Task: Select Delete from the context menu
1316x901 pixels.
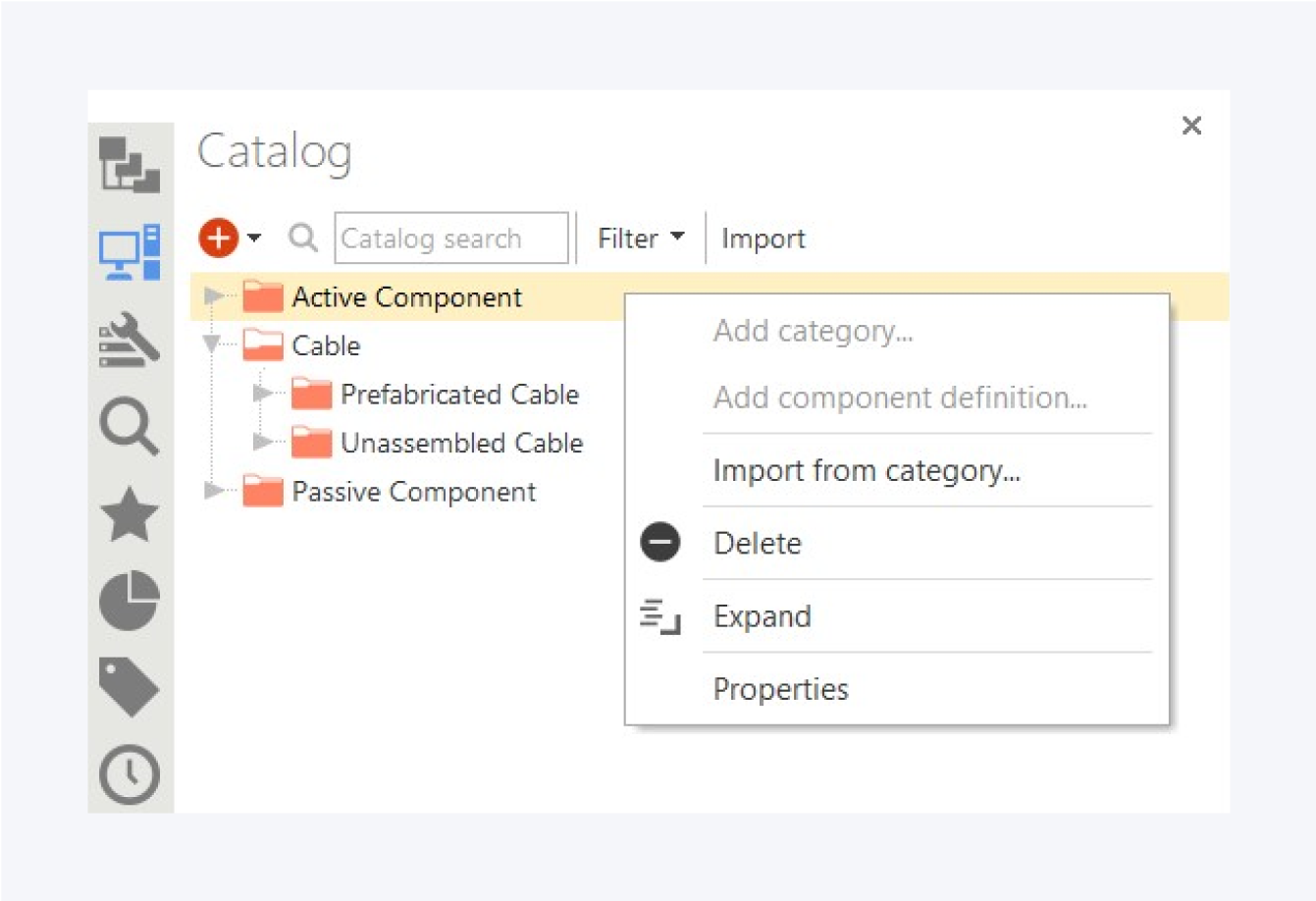Action: coord(757,544)
